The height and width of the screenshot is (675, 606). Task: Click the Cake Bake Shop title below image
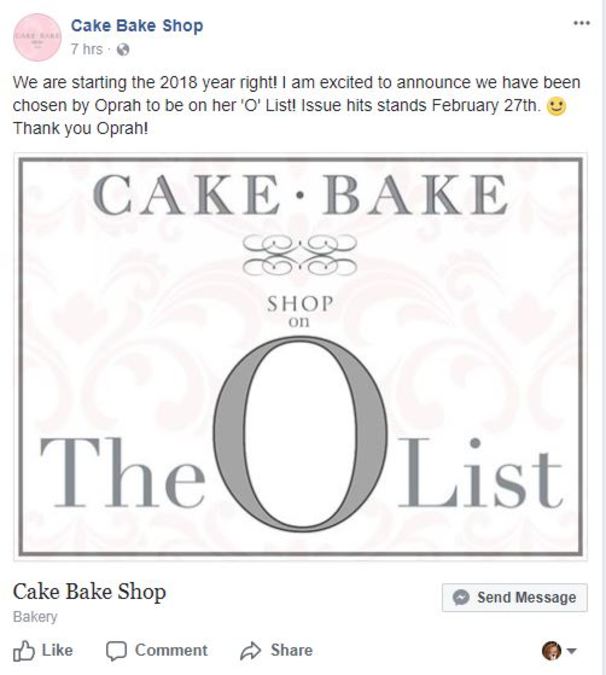coord(89,590)
